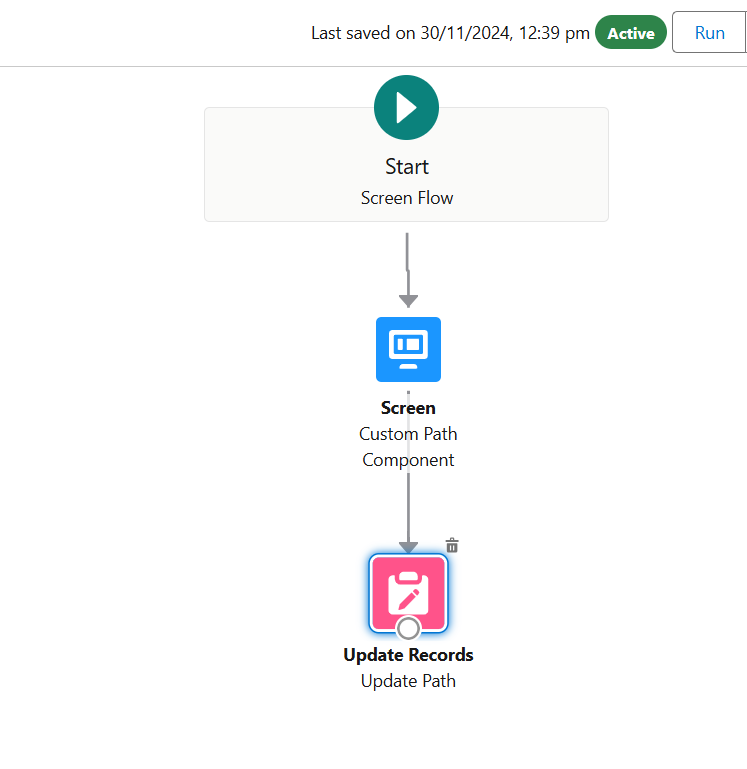Click the bold Screen label
Screen dimensions: 747x769
coord(408,408)
